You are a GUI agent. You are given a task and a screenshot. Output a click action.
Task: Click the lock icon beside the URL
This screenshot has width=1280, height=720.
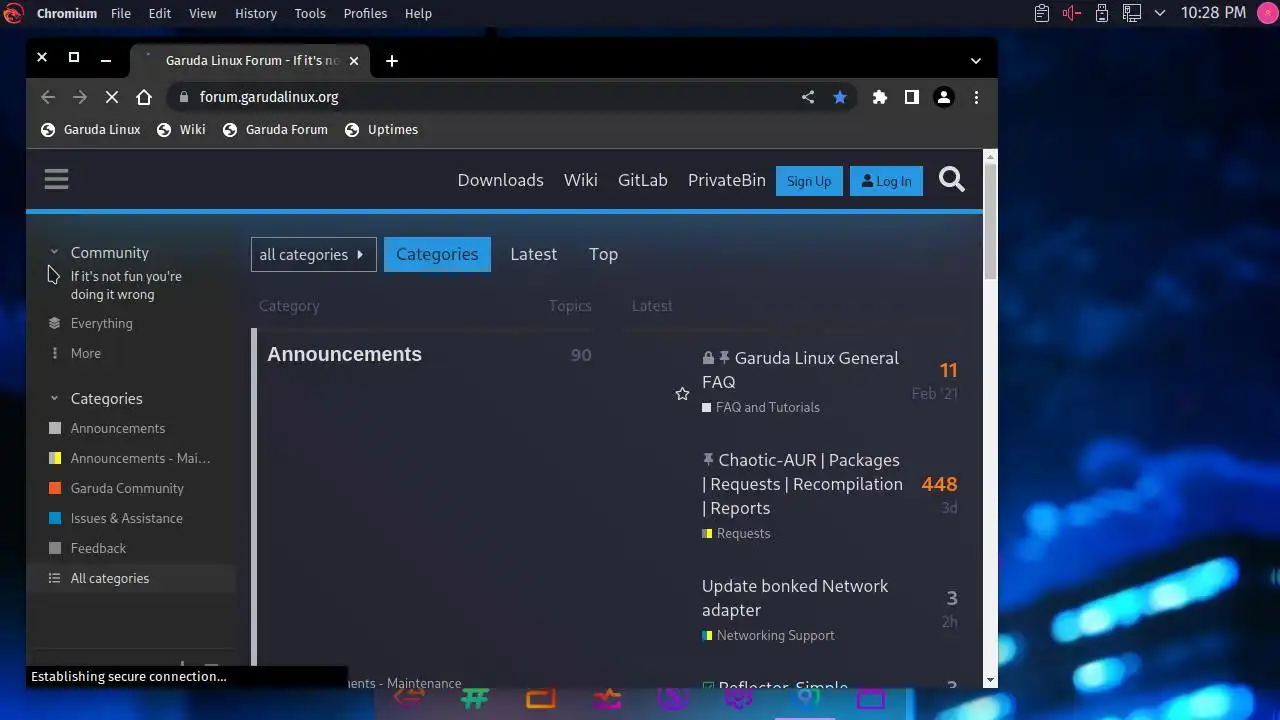[x=182, y=97]
